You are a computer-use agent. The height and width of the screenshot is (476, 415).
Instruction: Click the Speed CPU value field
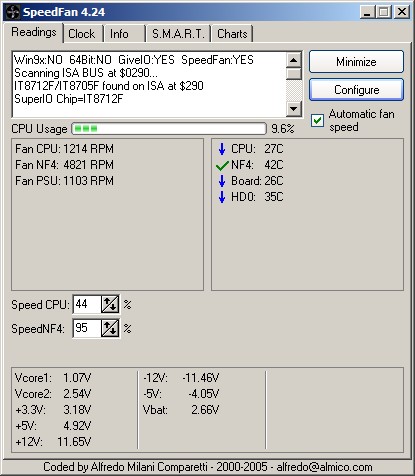87,304
